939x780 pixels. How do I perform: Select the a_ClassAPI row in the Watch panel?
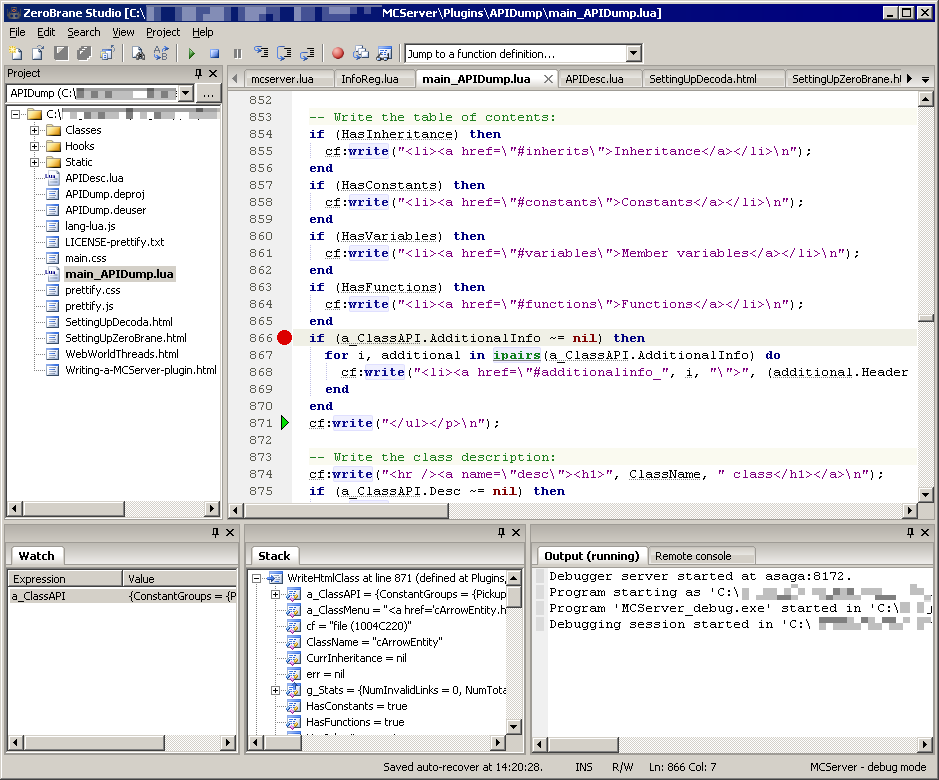(x=122, y=596)
